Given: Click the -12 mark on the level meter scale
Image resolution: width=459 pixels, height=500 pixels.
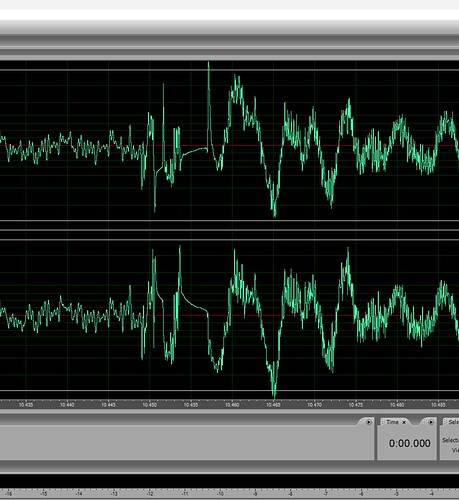Looking at the screenshot, I should [x=149, y=494].
